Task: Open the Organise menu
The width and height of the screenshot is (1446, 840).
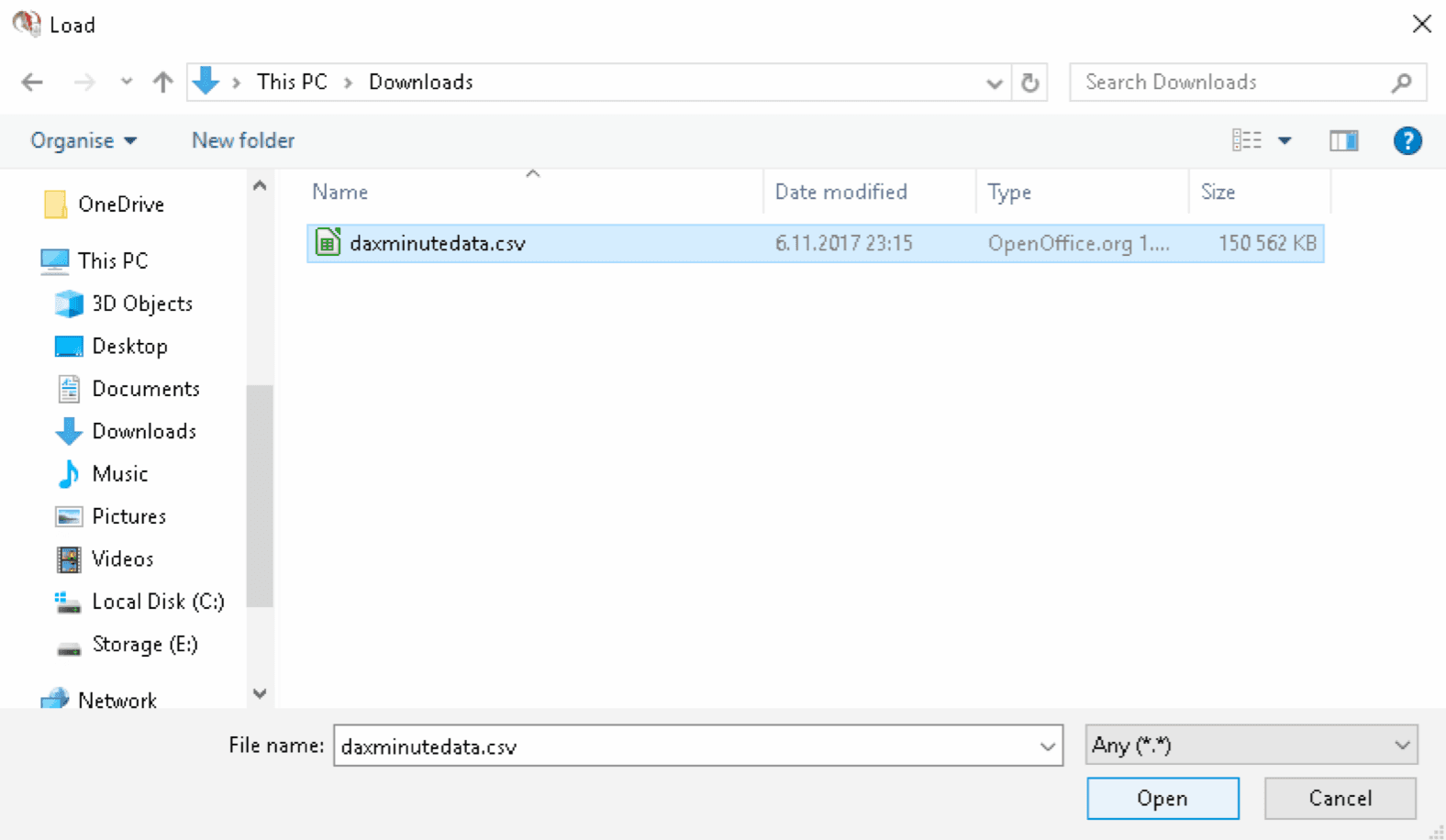Action: [83, 140]
